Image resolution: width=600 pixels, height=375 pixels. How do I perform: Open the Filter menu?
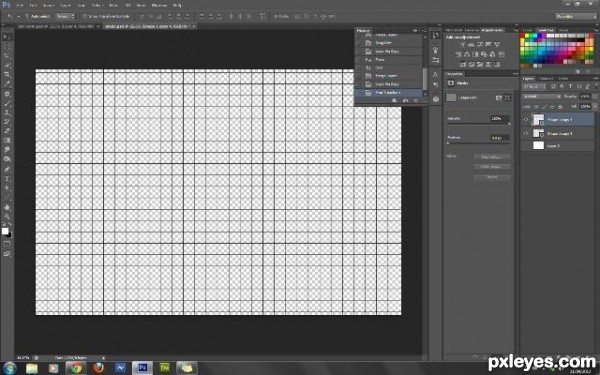click(113, 5)
